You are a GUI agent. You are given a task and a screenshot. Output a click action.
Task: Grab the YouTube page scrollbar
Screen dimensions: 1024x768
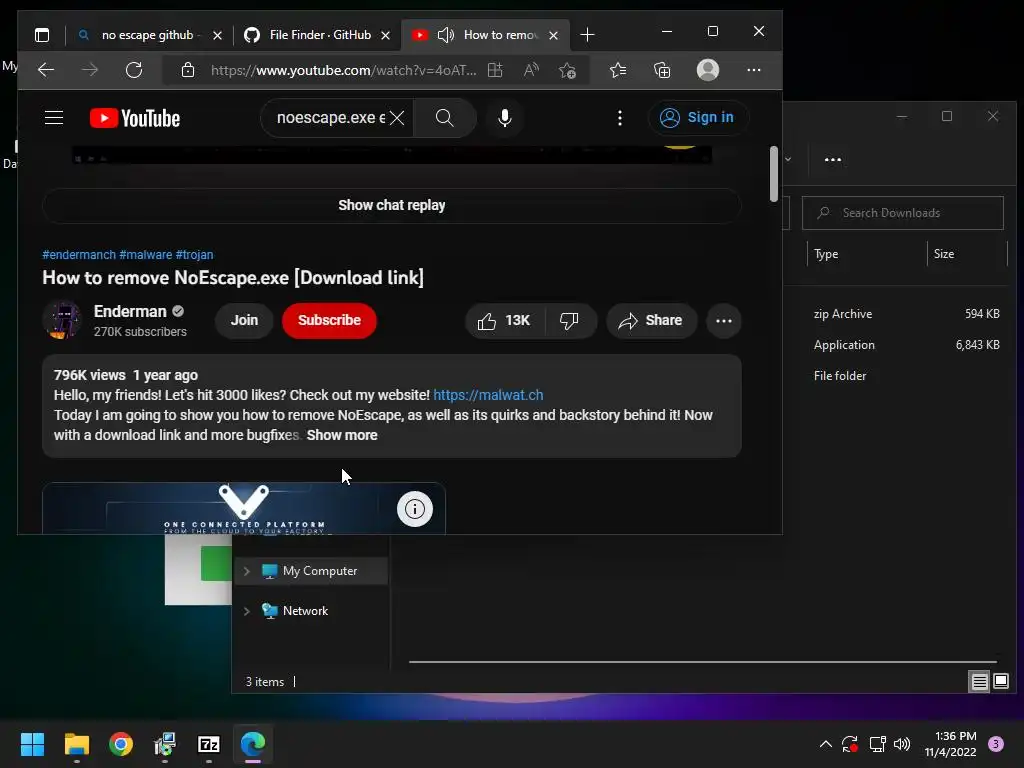[774, 174]
